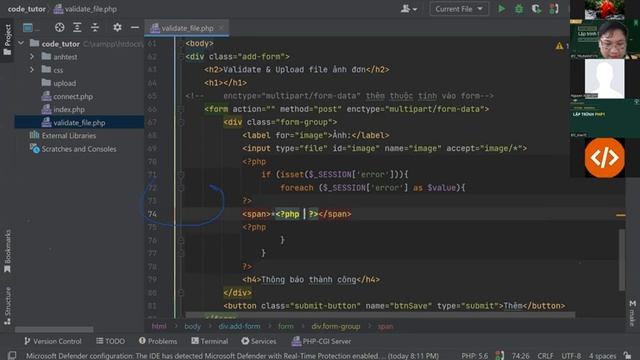Click yellow warning stripe mark beside line 74
640x360 pixels.
(620, 215)
